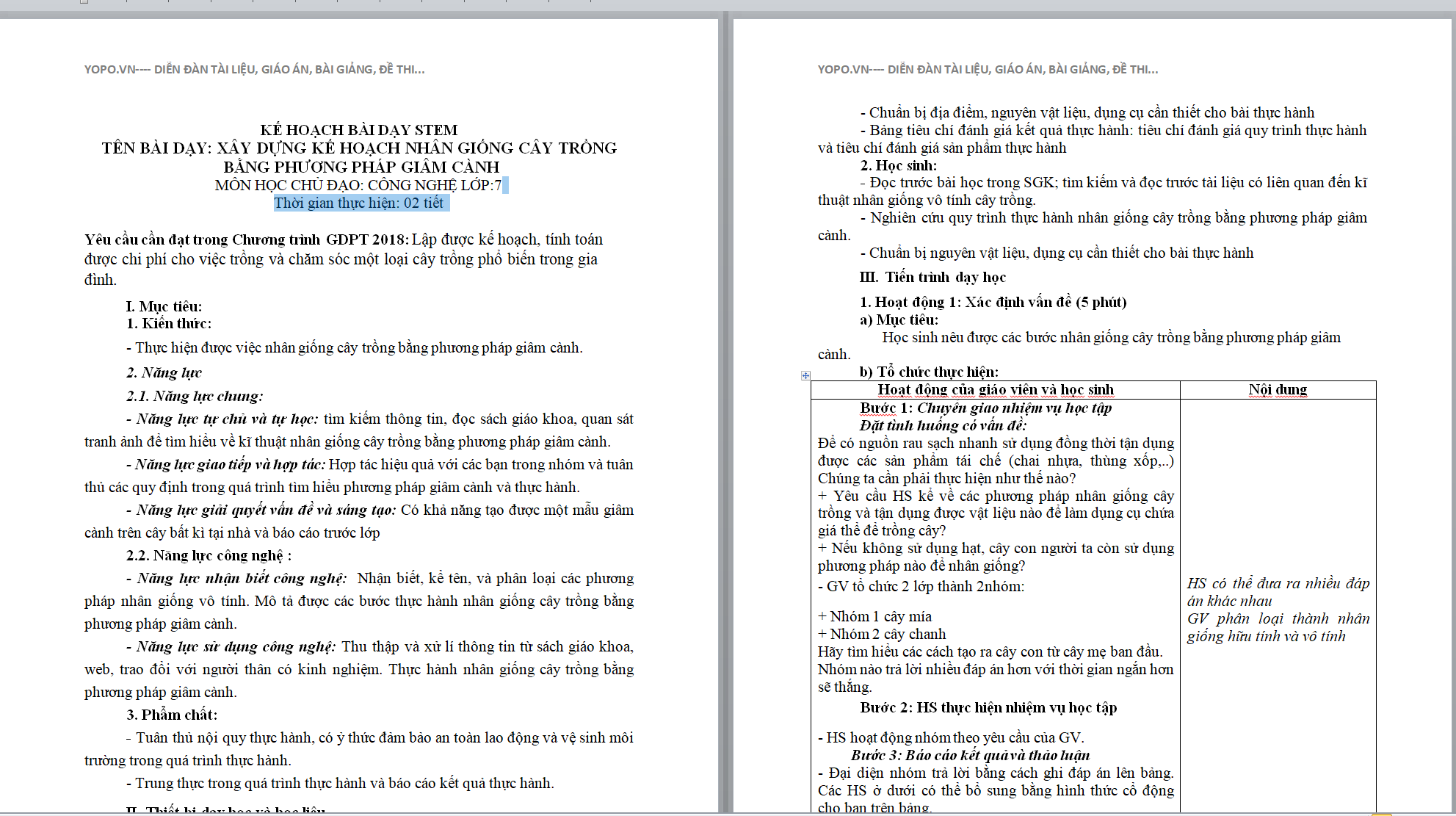Viewport: 1456px width, 816px height.
Task: Click the heading '3. Phẩm chất:'
Action: coord(172,715)
